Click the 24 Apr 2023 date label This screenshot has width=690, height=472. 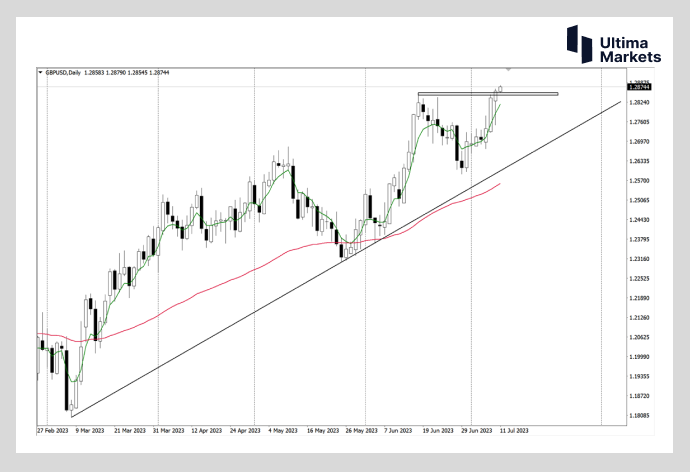245,431
